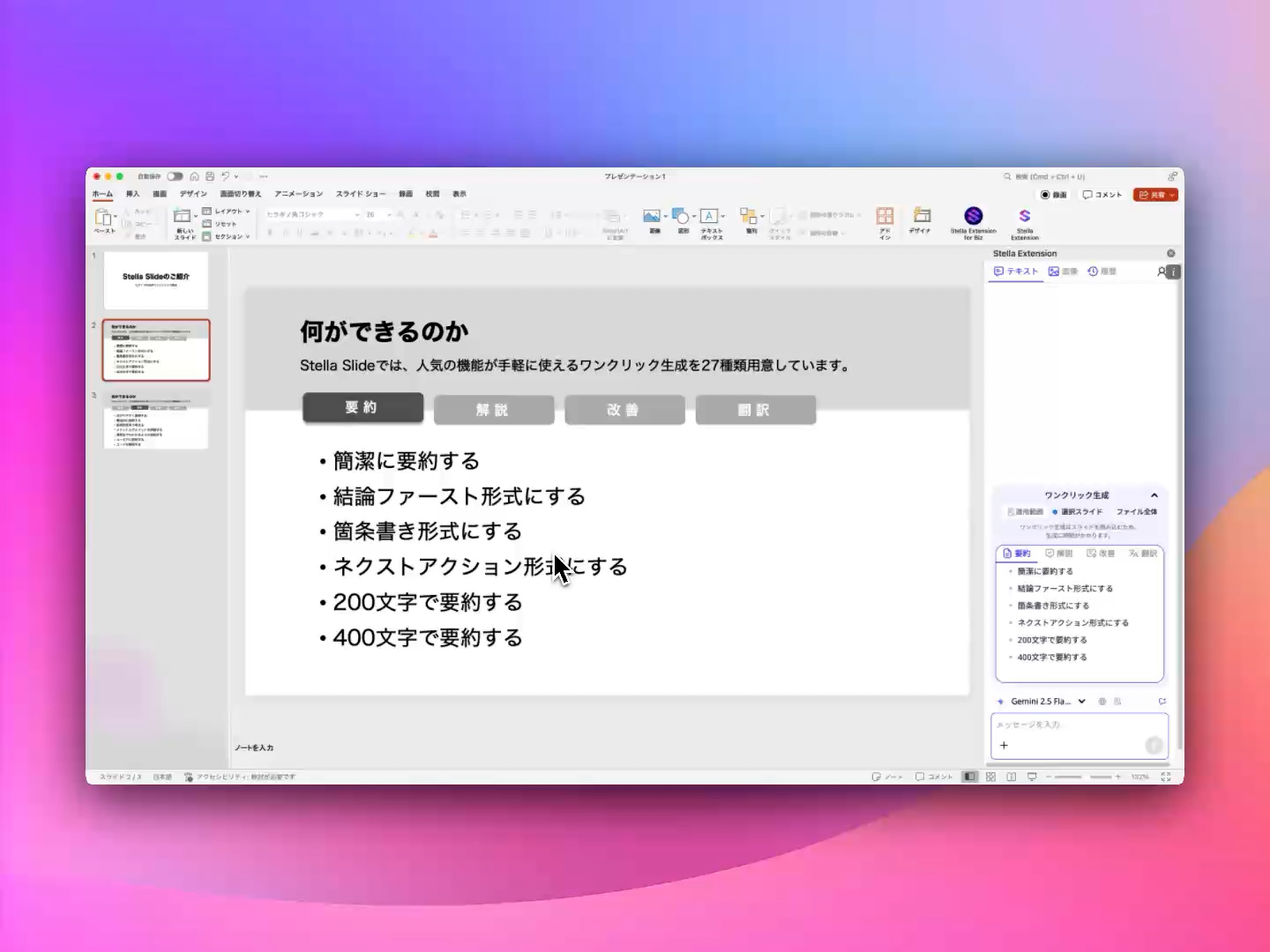Click fit-to-window icon in status bar
1270x952 pixels.
tap(1166, 777)
